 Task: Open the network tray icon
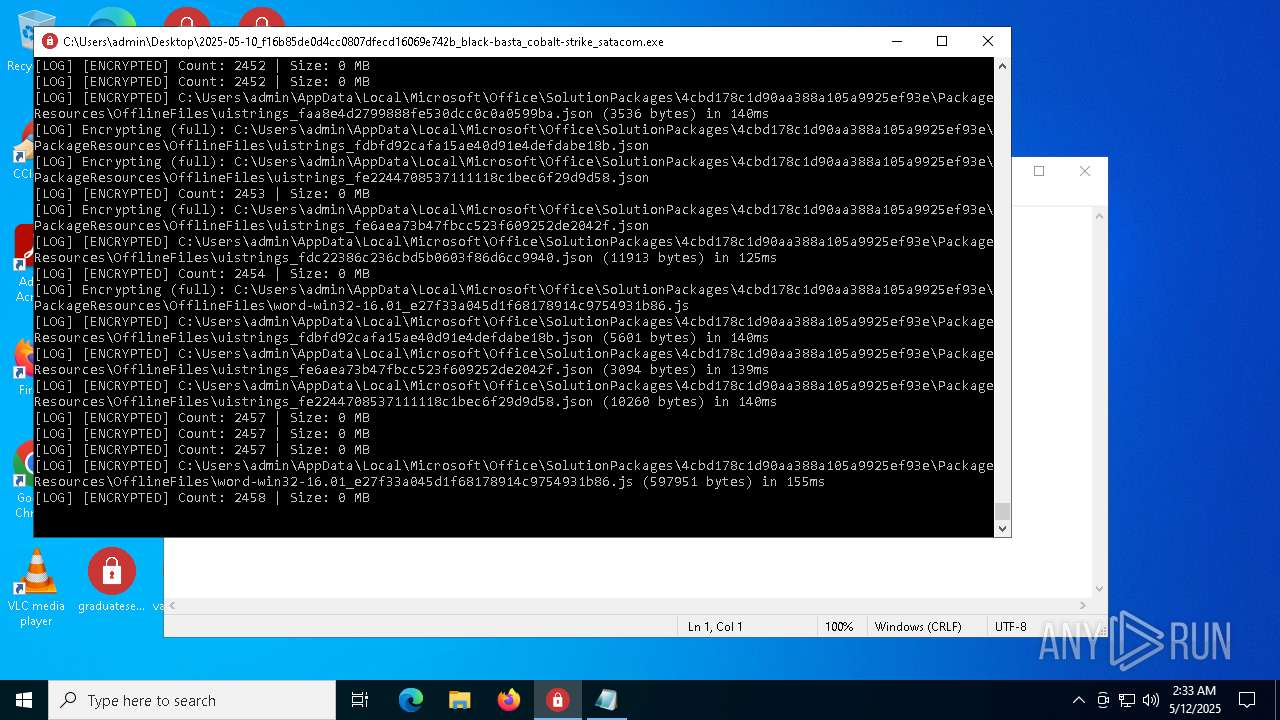click(1127, 700)
